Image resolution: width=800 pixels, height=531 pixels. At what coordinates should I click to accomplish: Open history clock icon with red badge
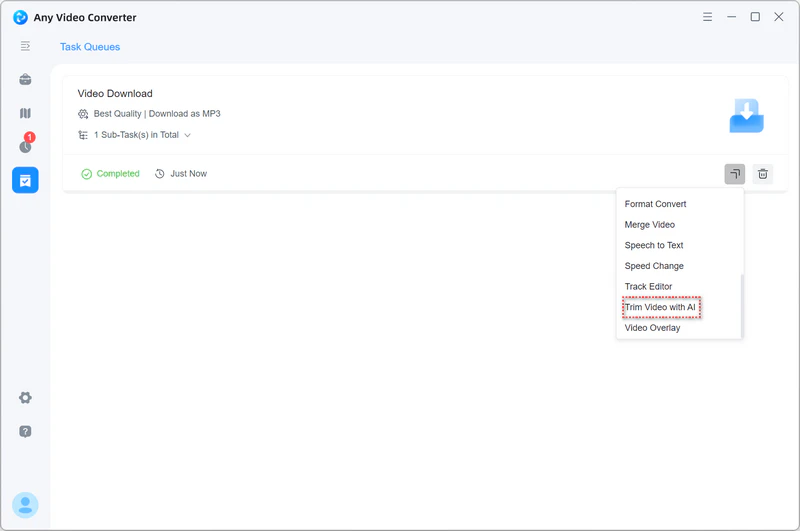25,146
